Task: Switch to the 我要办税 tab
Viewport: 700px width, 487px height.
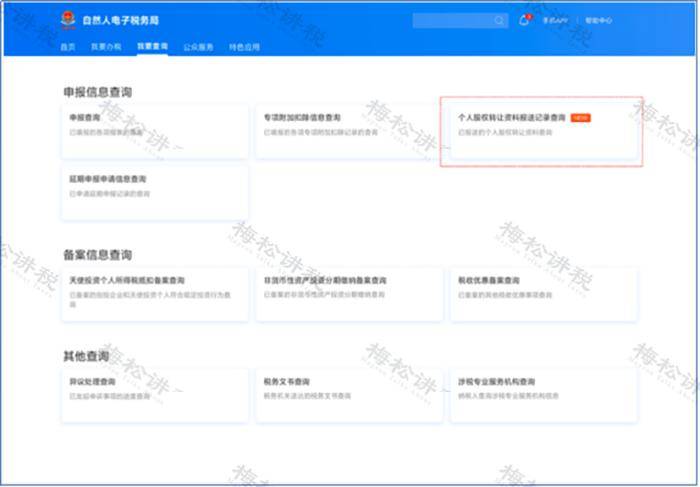Action: 106,47
